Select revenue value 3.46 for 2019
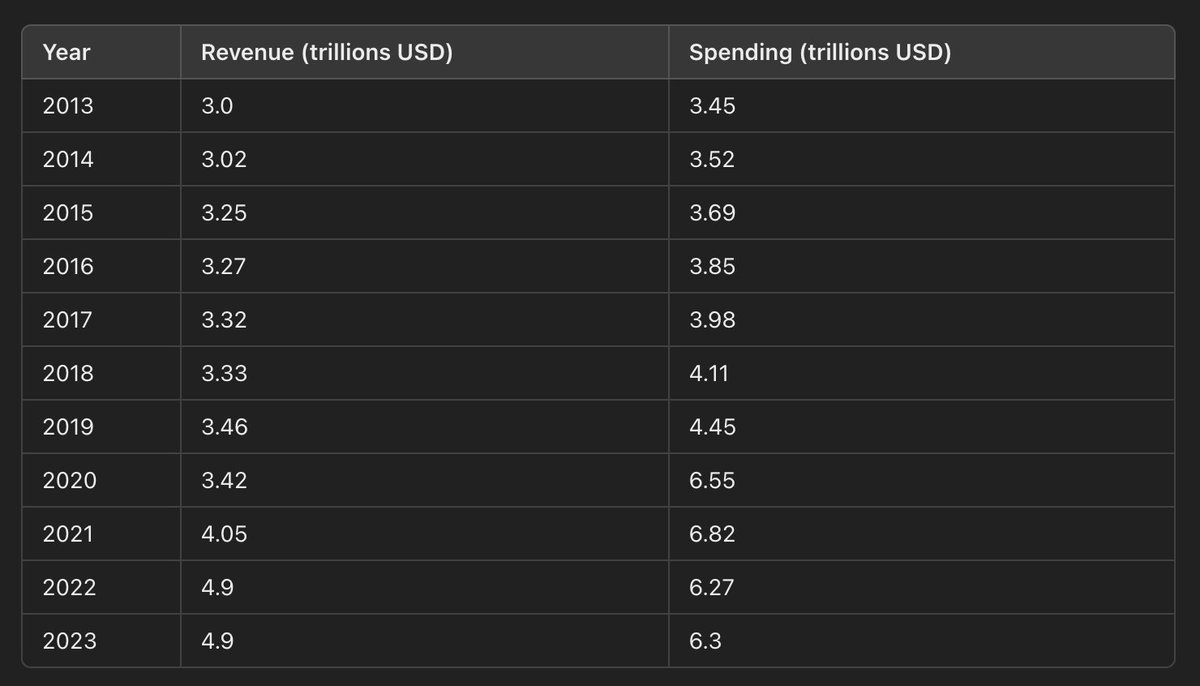The width and height of the screenshot is (1200, 686). (x=224, y=426)
